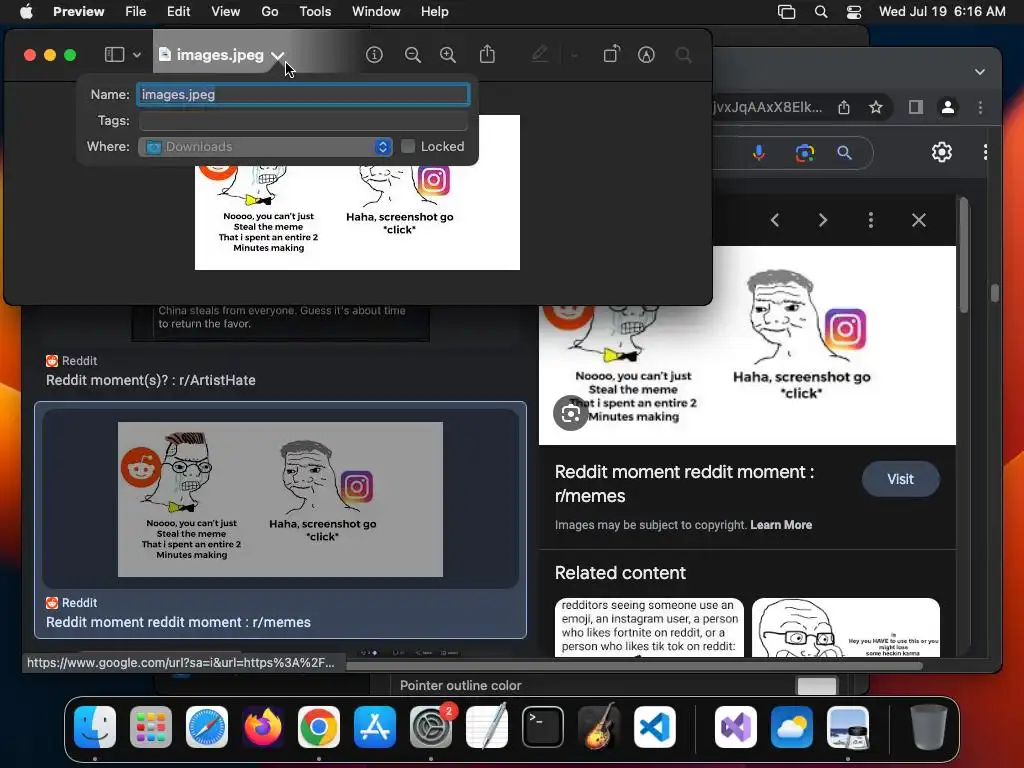Open the Go menu
This screenshot has width=1024, height=768.
[270, 12]
